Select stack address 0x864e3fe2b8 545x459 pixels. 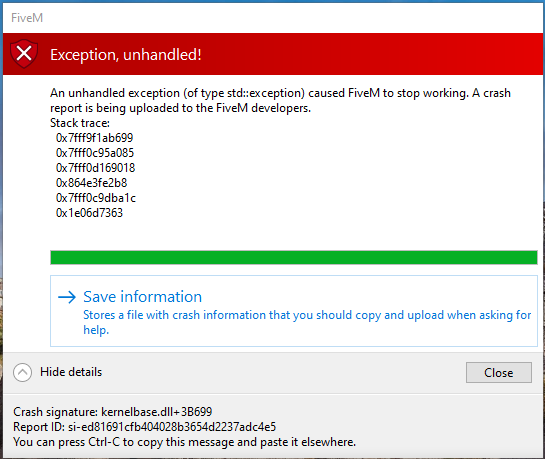point(92,183)
